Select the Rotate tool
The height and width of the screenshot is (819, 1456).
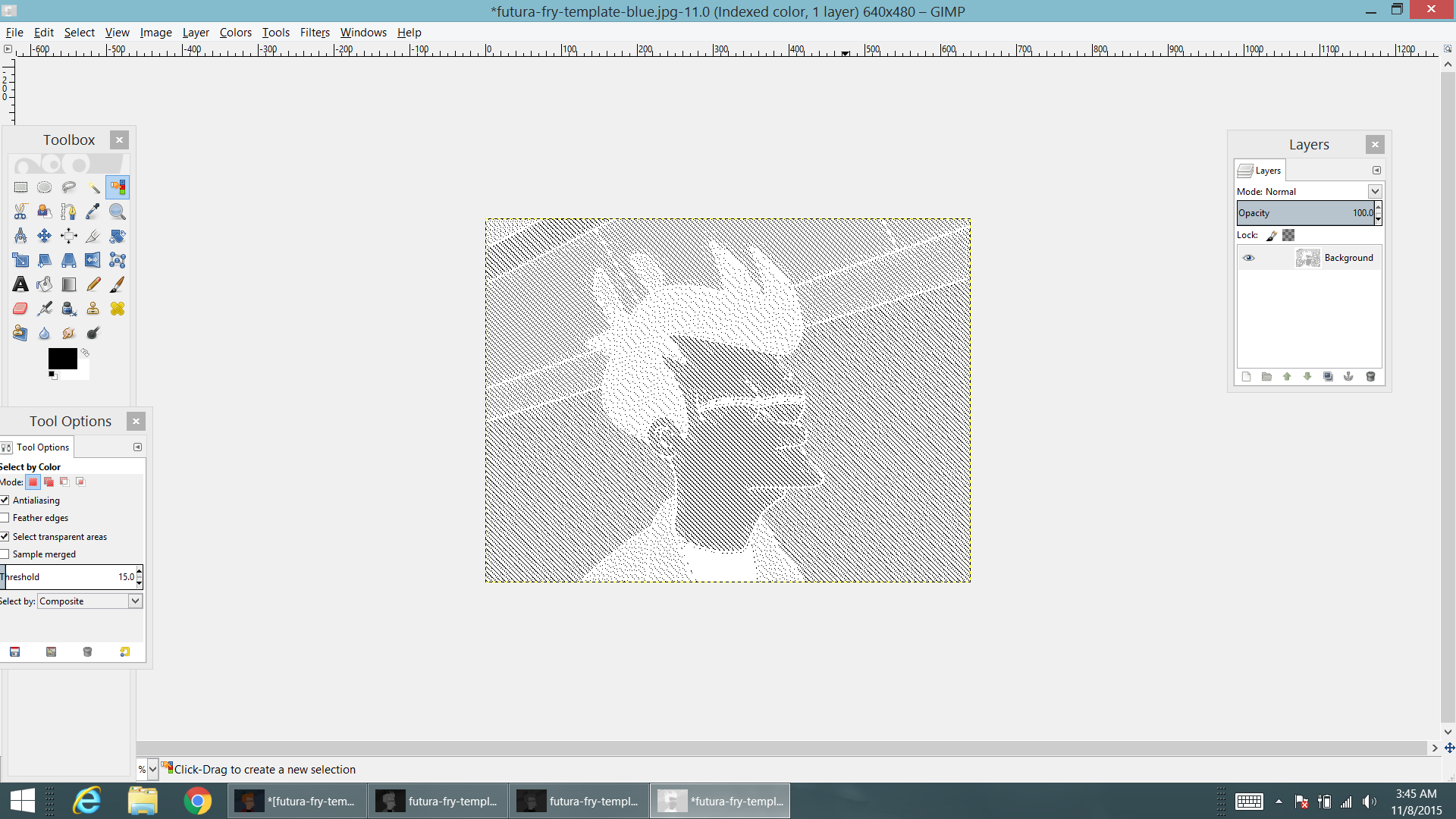[118, 236]
